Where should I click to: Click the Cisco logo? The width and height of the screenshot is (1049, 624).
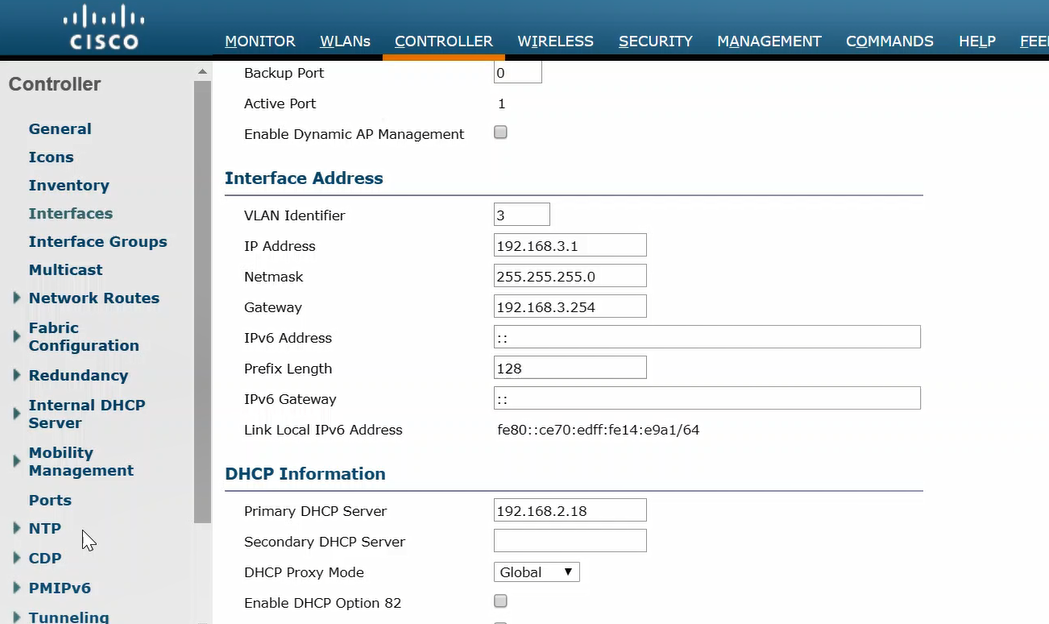click(104, 27)
